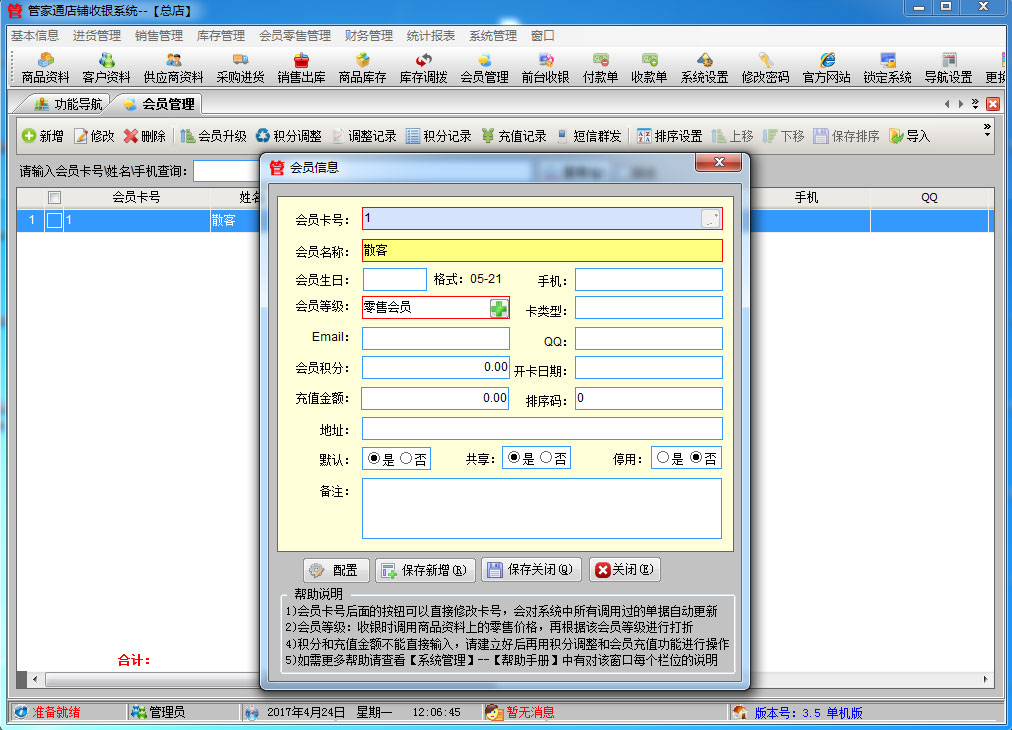Screen dimensions: 1012x730
Task: Click the 地址 input field
Action: coord(542,429)
